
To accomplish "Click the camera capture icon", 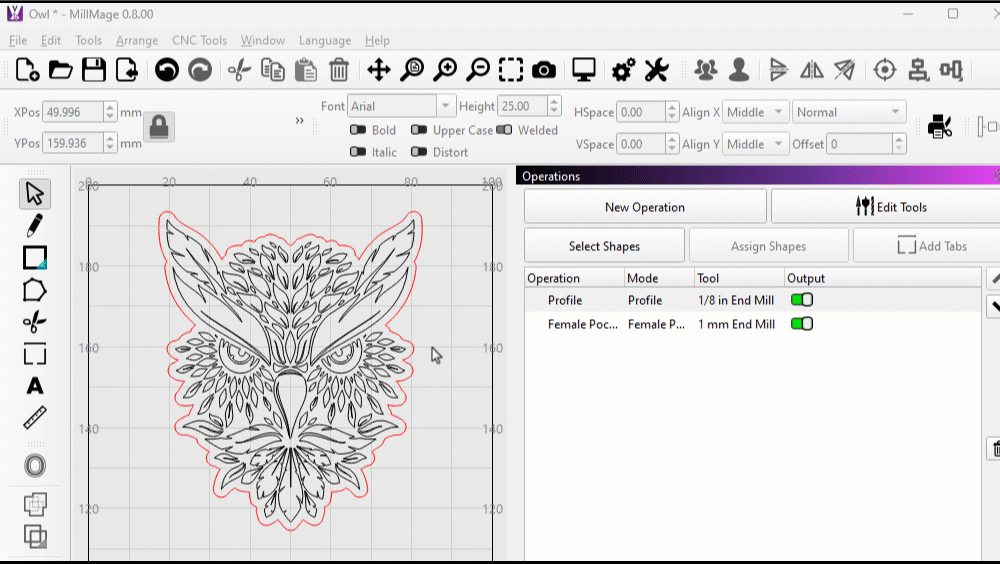I will pyautogui.click(x=544, y=69).
